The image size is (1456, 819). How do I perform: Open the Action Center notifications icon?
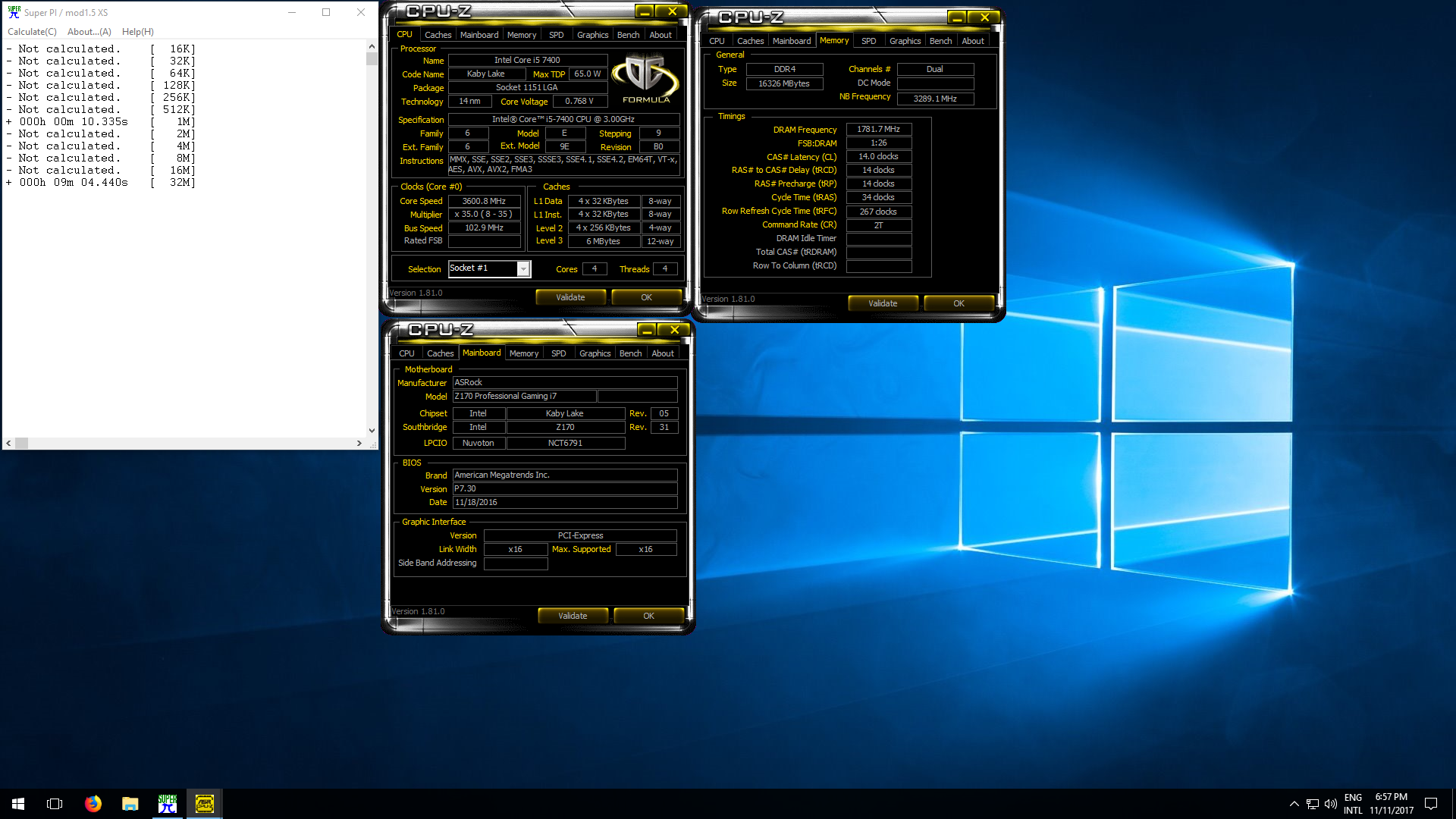(1431, 804)
